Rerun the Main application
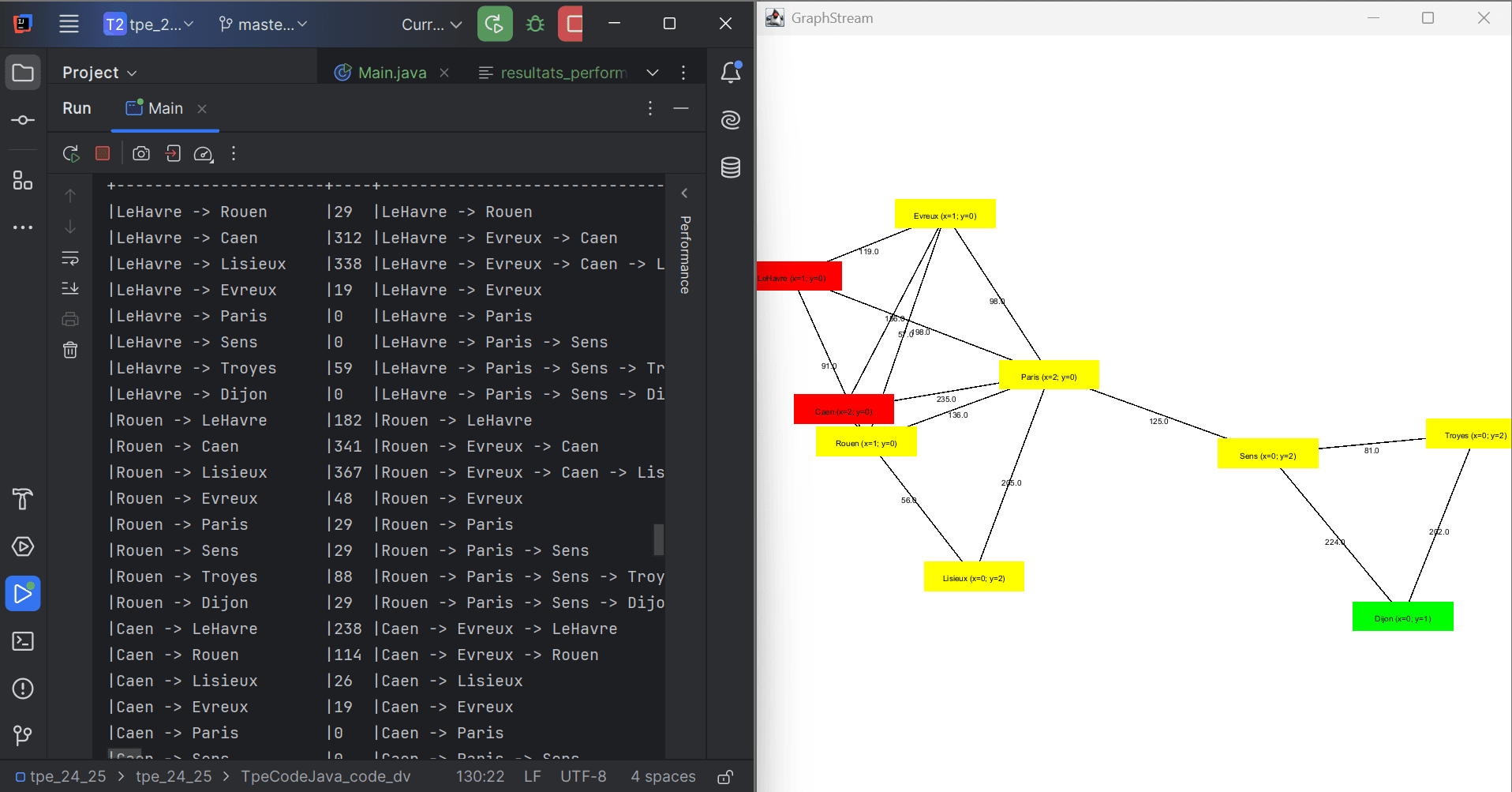 point(70,153)
